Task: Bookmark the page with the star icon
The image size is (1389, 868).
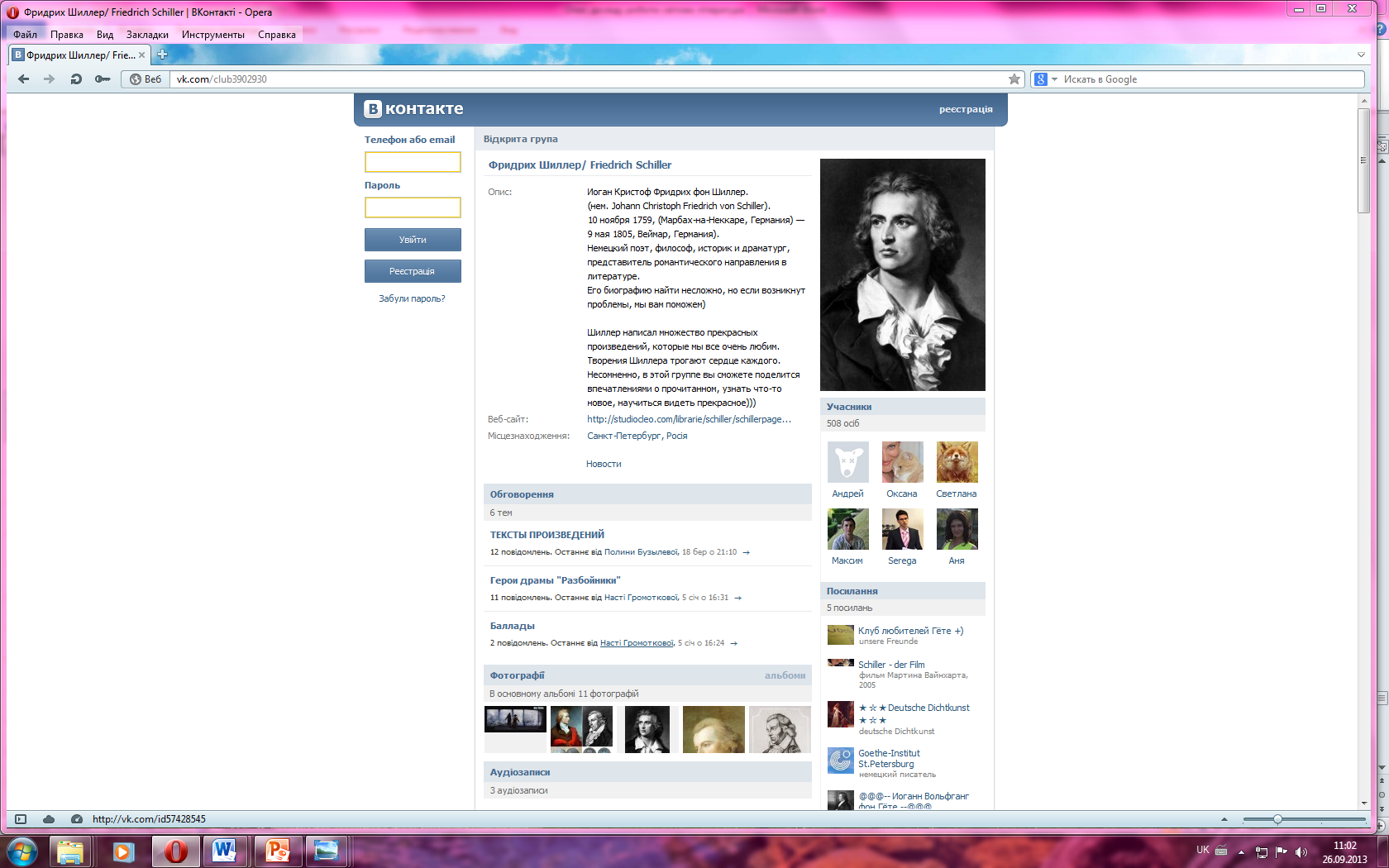Action: point(1014,79)
